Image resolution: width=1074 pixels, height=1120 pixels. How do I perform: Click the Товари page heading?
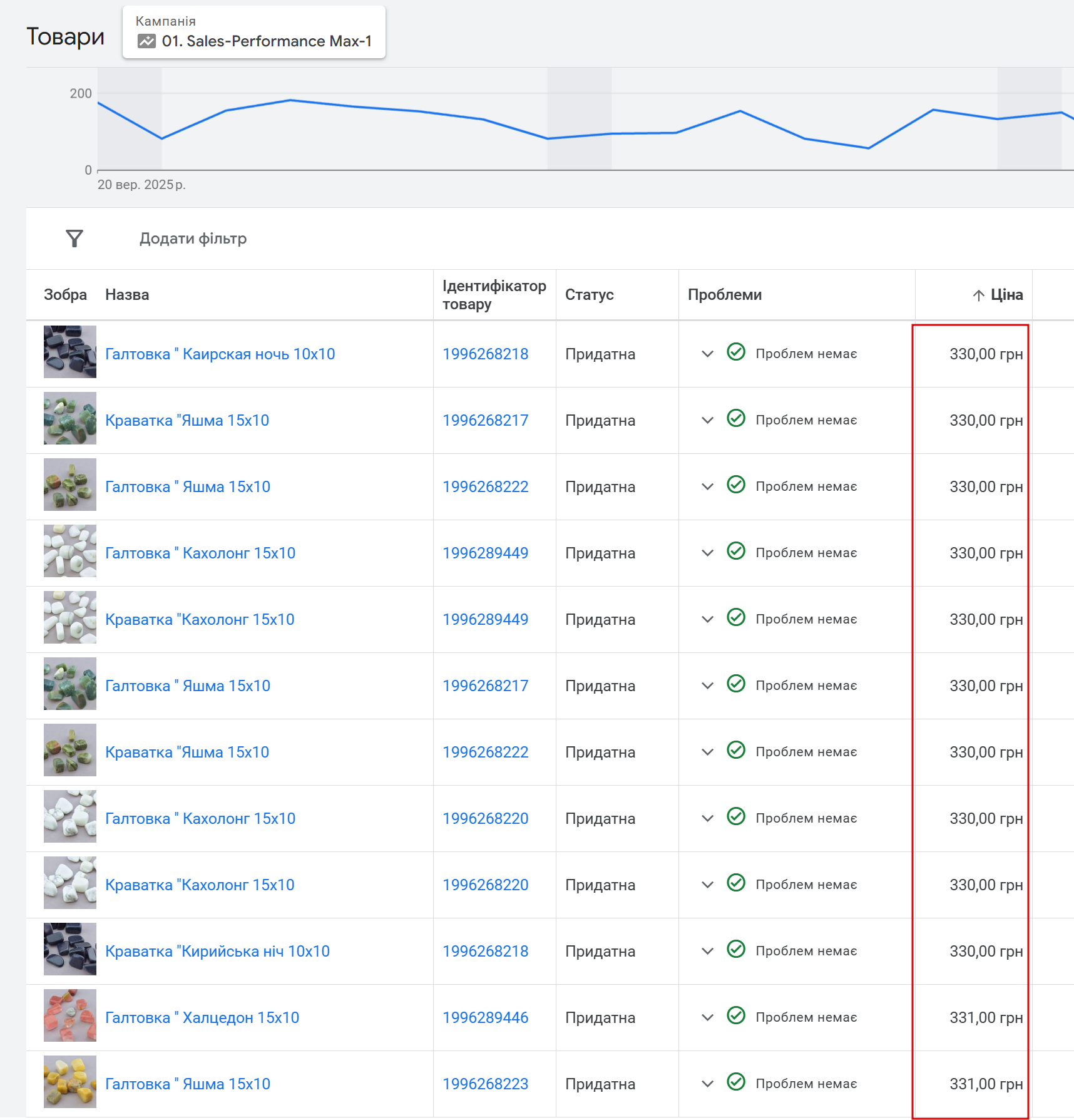pyautogui.click(x=65, y=36)
